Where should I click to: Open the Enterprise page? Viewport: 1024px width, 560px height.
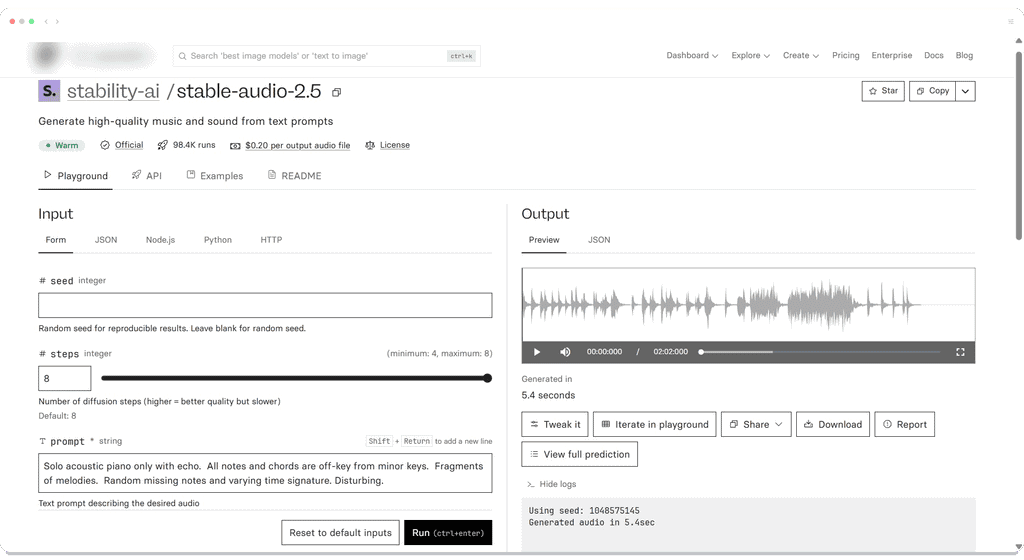click(891, 55)
